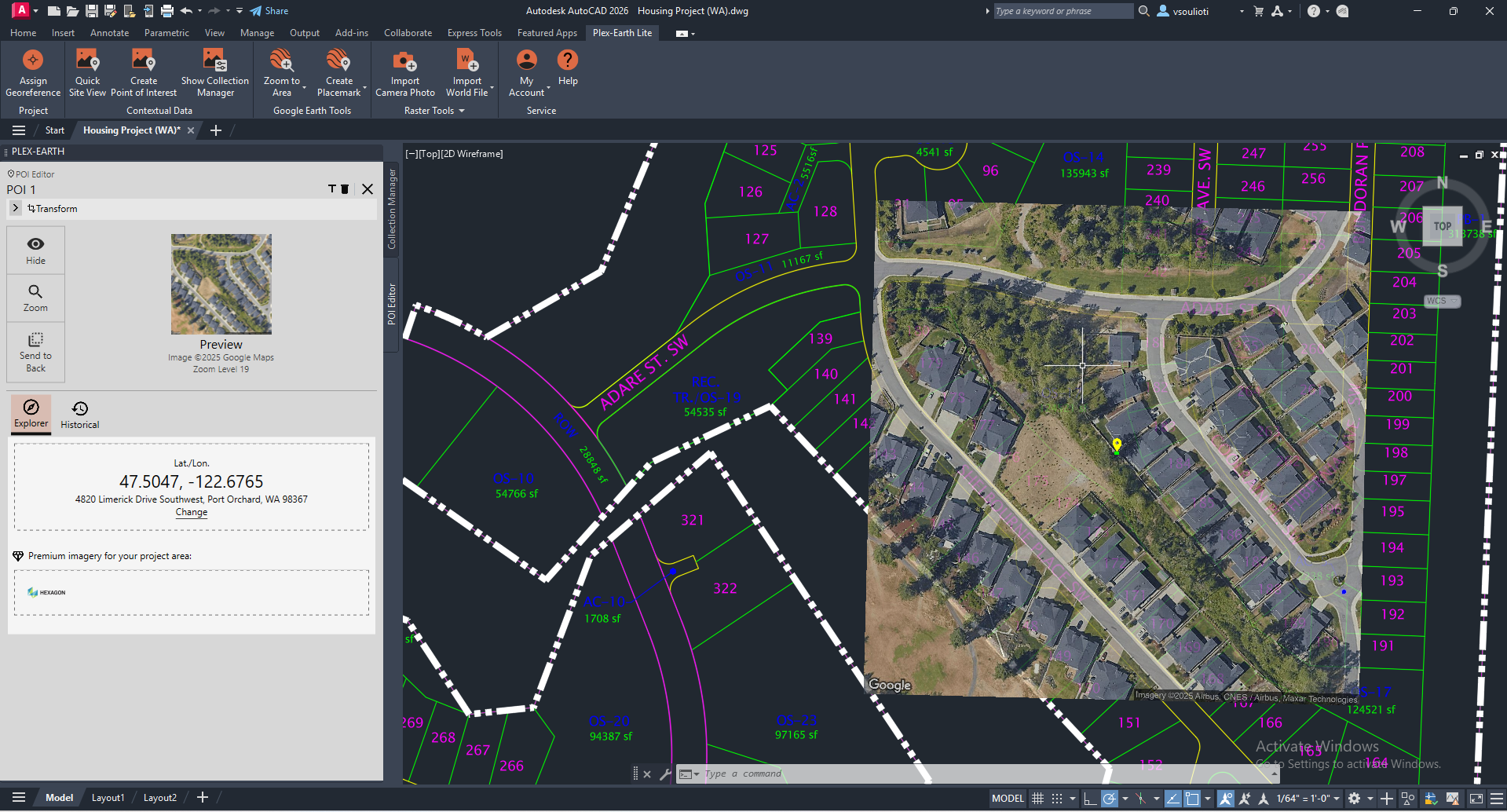The width and height of the screenshot is (1507, 812).
Task: Click the rename text icon beside POI 1
Action: click(332, 189)
